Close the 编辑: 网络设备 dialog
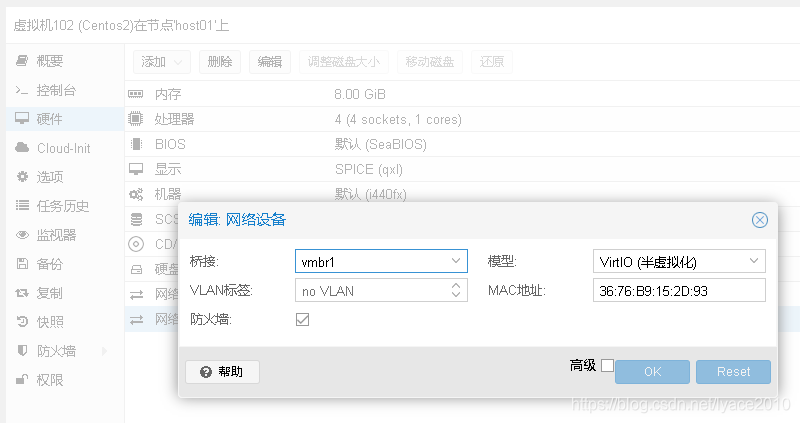This screenshot has height=423, width=800. (x=760, y=220)
